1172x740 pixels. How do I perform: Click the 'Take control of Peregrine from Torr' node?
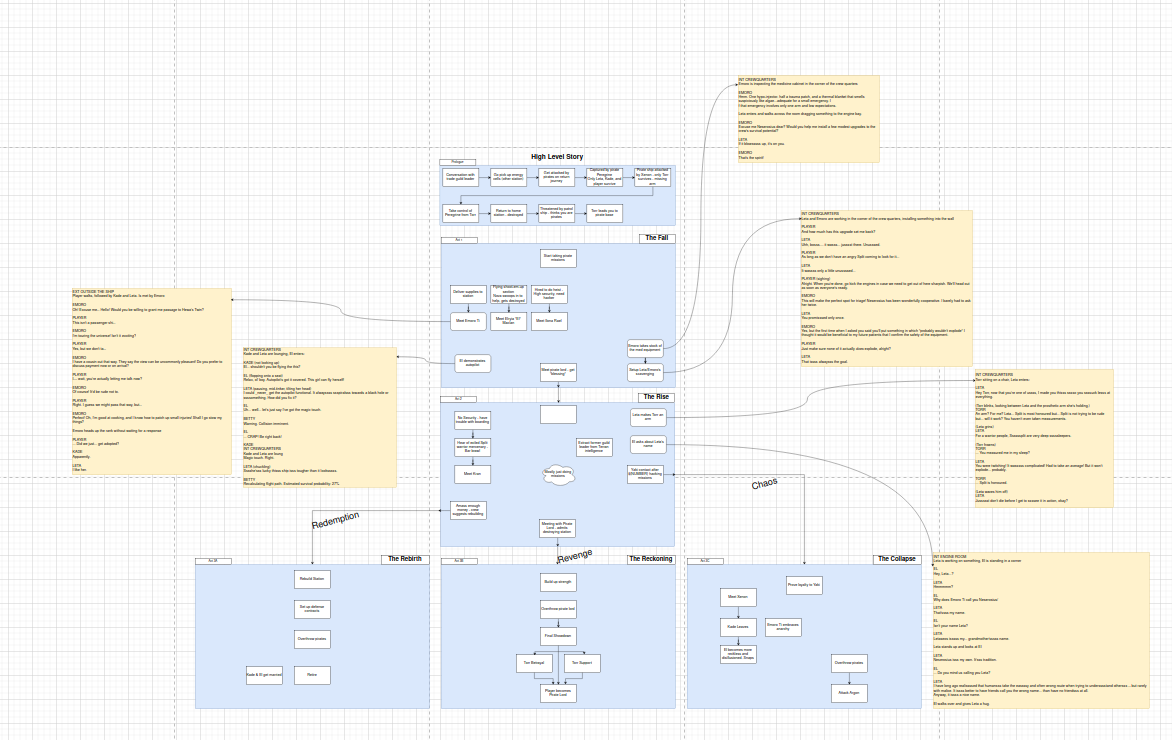tap(460, 214)
